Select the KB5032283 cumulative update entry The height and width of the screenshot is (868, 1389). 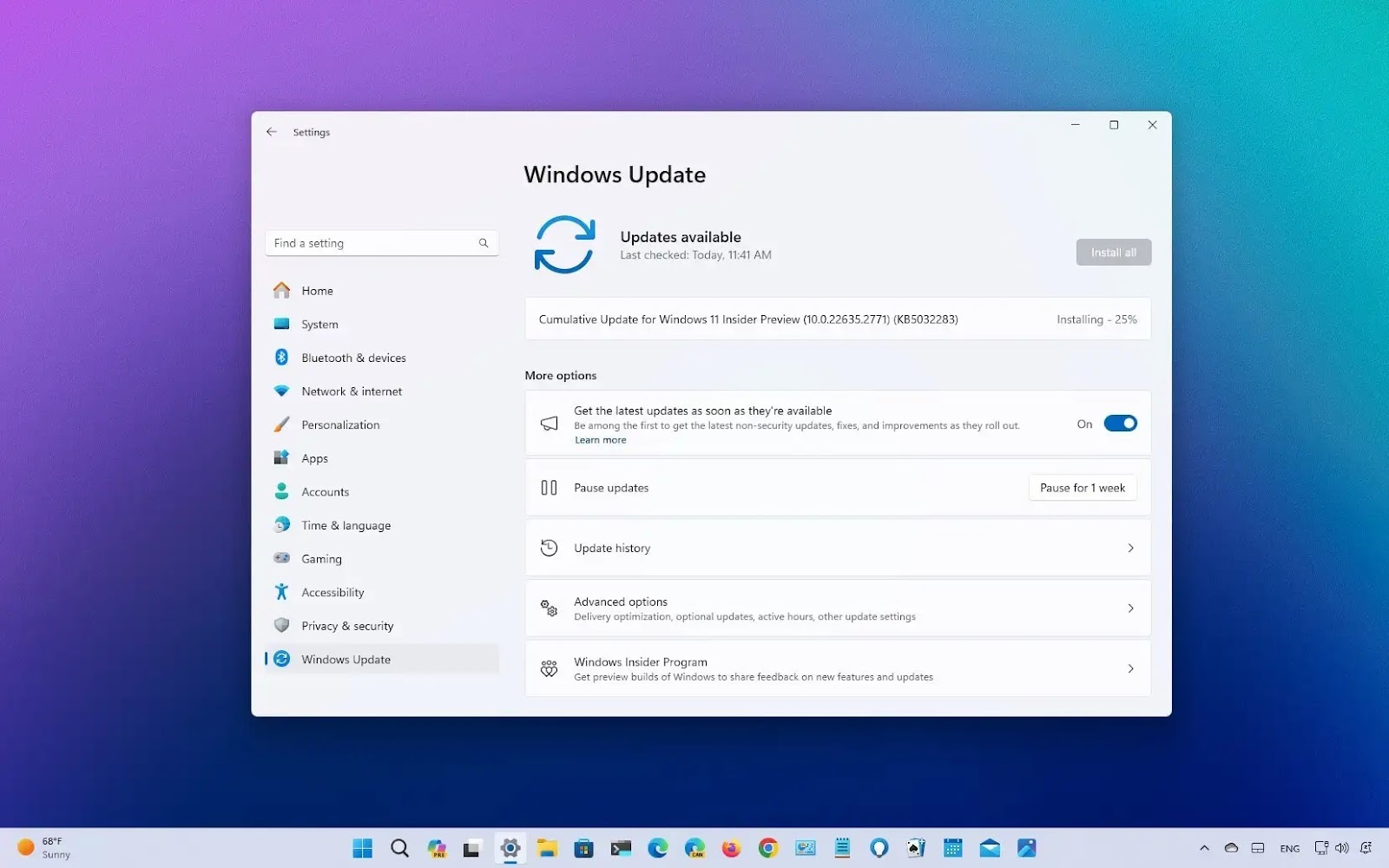coord(838,319)
